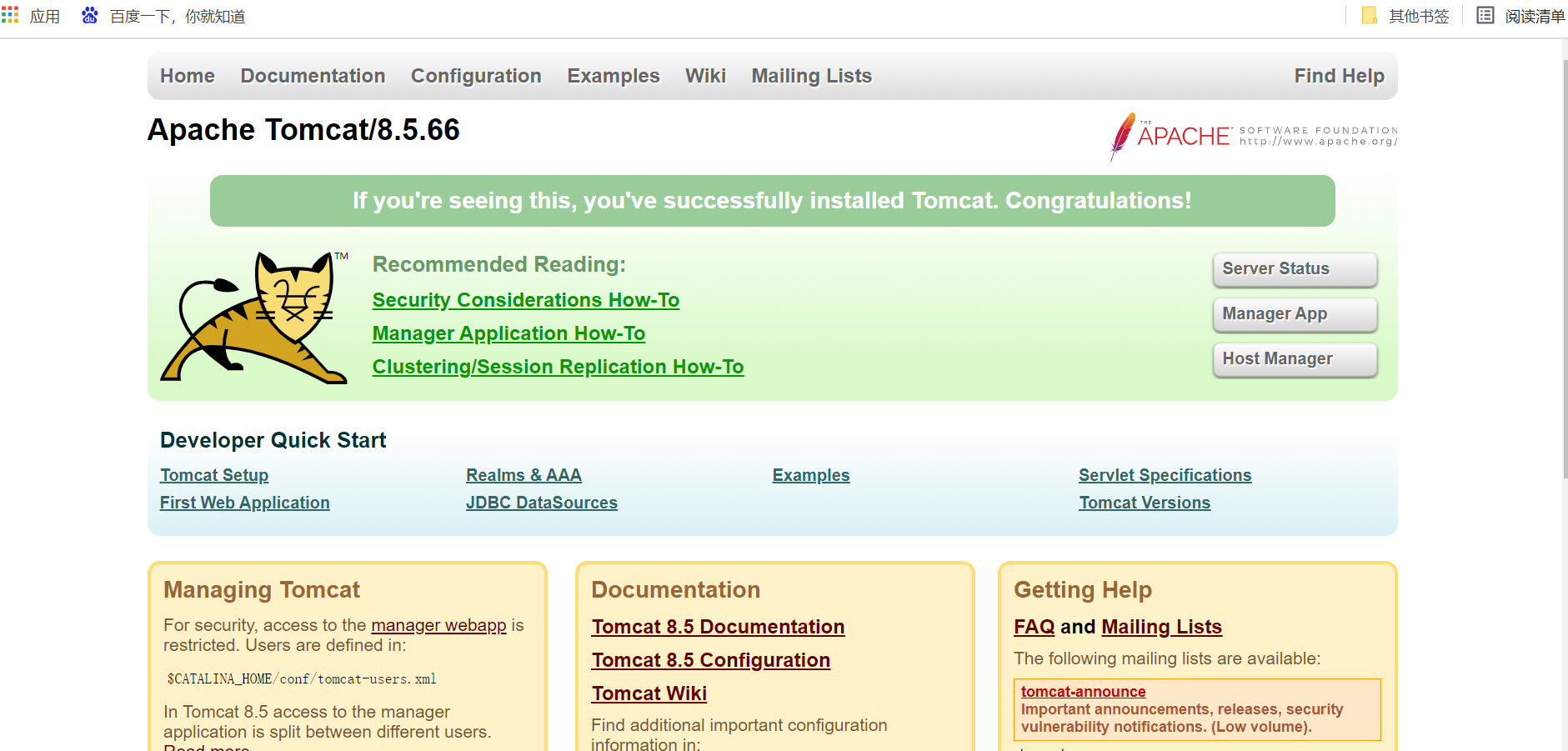Open the Home navigation item
Screen dimensions: 1568x751
click(x=188, y=76)
